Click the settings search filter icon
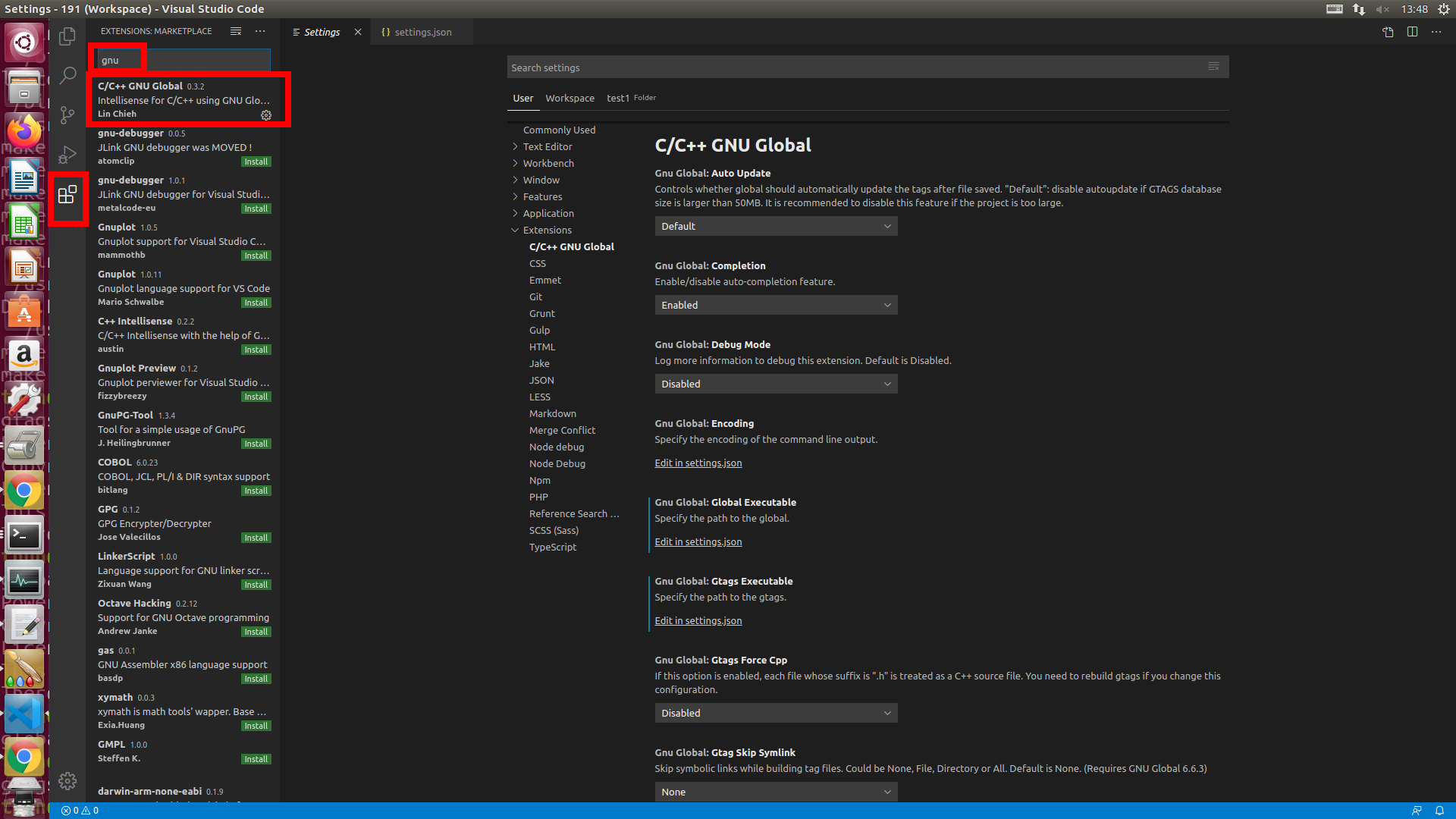The image size is (1456, 819). [x=1213, y=67]
